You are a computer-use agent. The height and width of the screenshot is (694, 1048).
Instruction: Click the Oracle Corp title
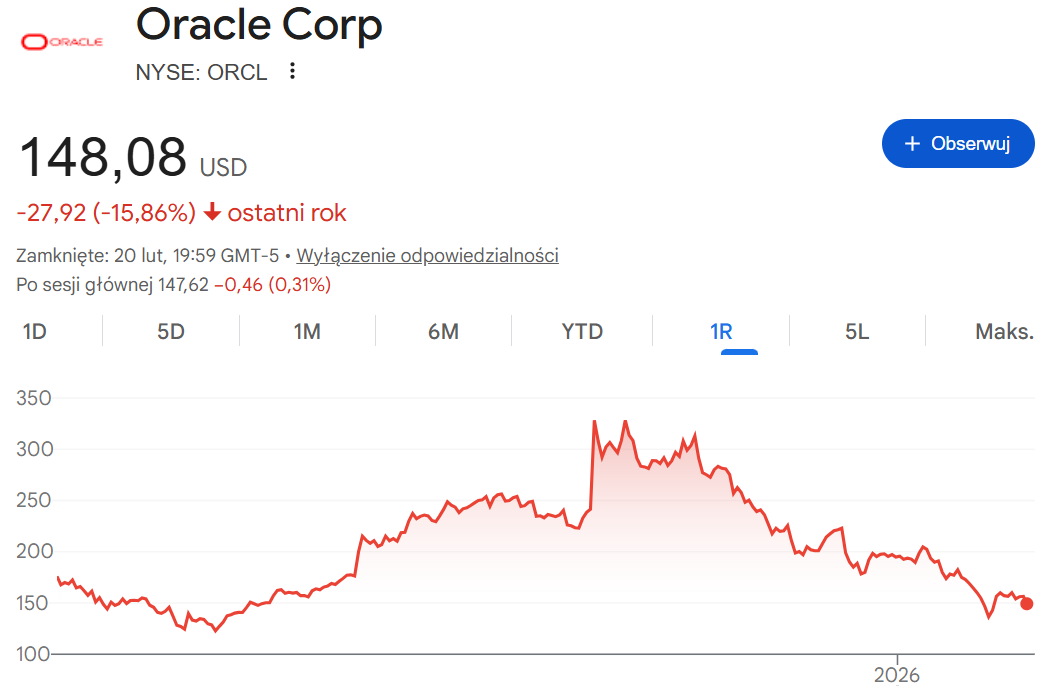[x=259, y=25]
